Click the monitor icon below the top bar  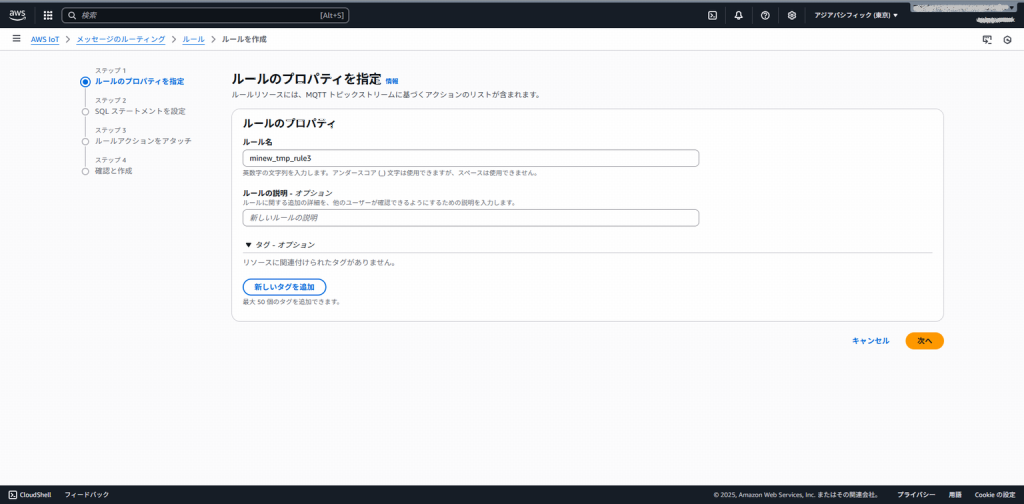click(987, 40)
